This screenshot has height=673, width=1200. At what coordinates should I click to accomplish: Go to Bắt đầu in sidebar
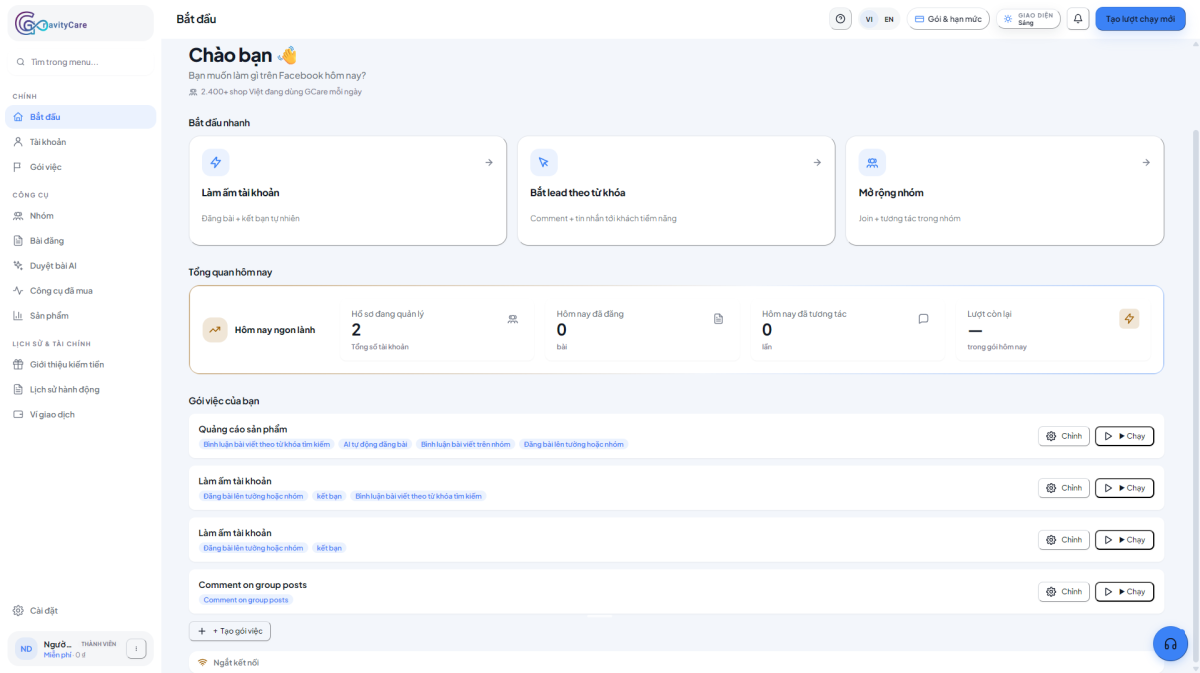81,117
